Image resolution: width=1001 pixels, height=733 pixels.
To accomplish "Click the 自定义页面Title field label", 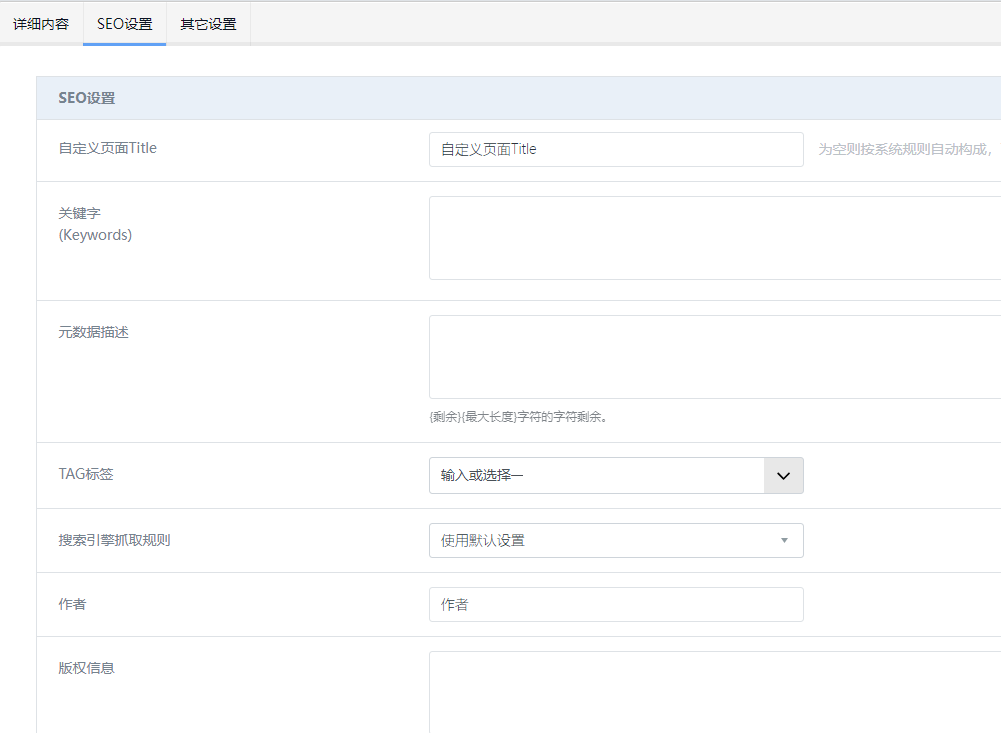I will (108, 148).
